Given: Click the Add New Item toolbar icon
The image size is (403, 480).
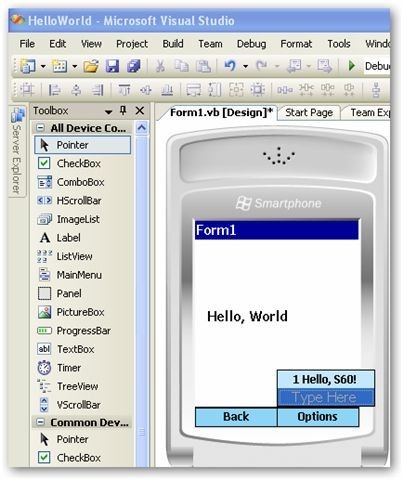Looking at the screenshot, I should pyautogui.click(x=60, y=66).
